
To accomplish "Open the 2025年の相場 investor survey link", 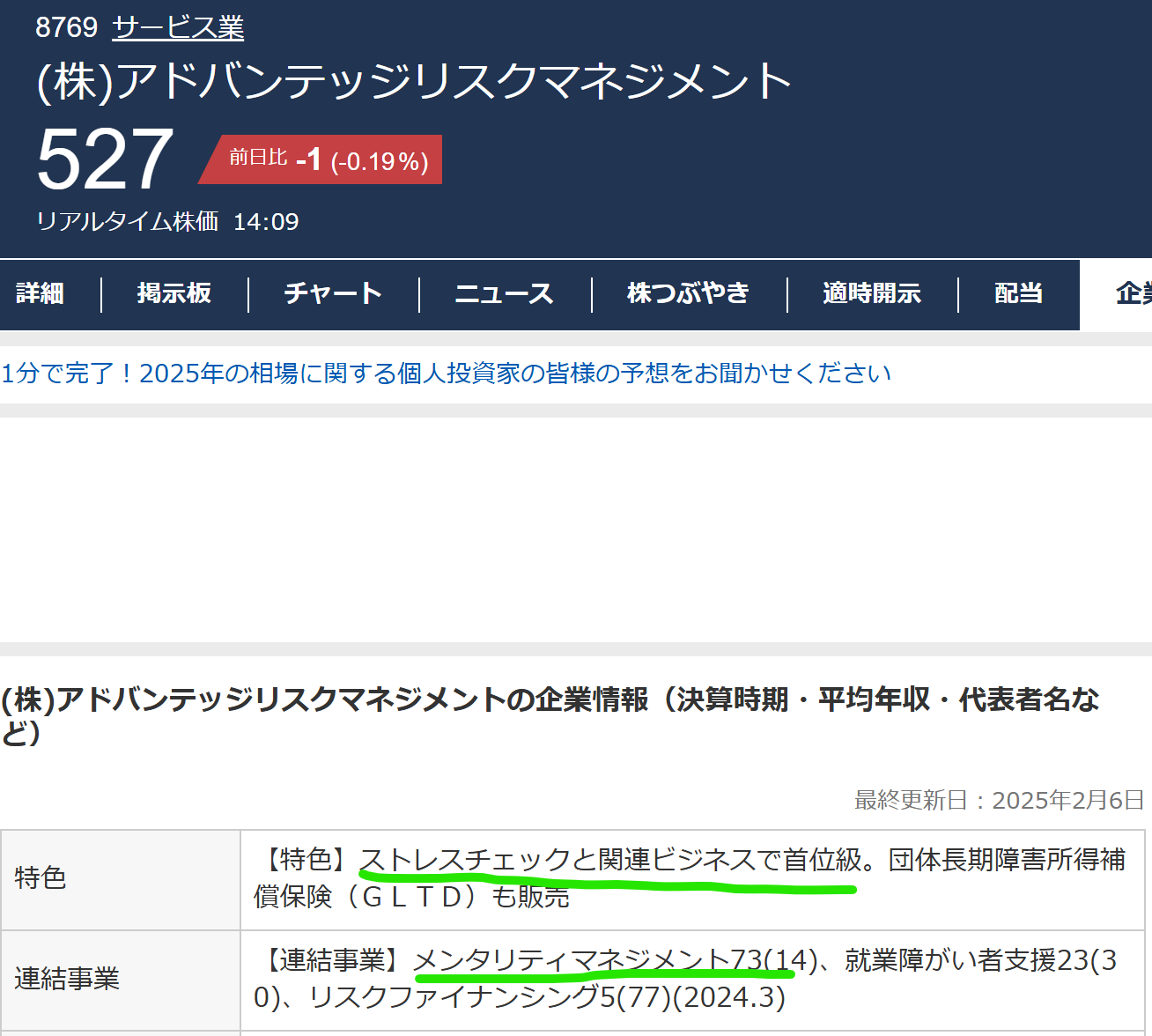I will pos(446,374).
